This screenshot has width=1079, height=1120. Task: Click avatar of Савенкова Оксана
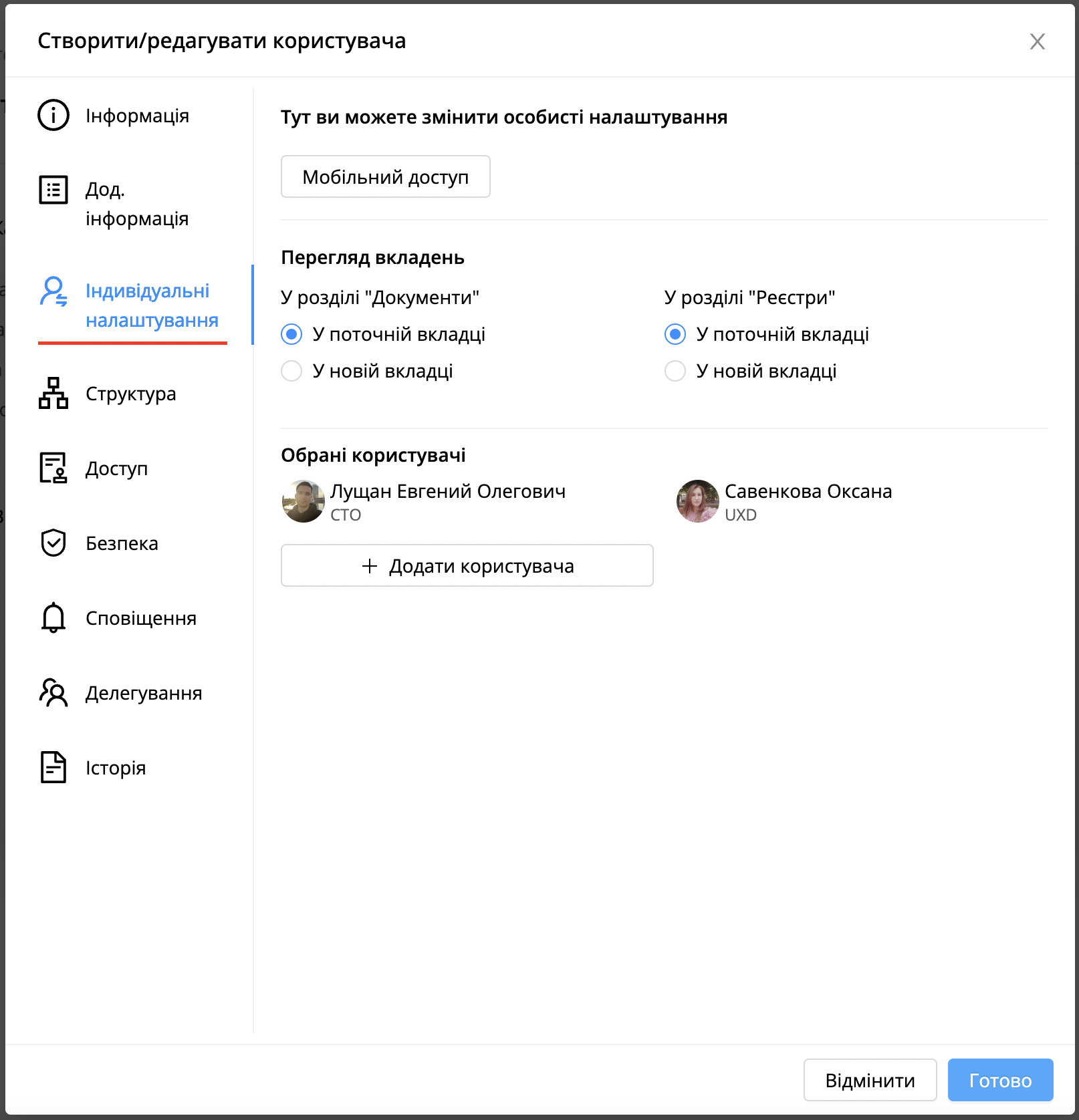(x=697, y=501)
